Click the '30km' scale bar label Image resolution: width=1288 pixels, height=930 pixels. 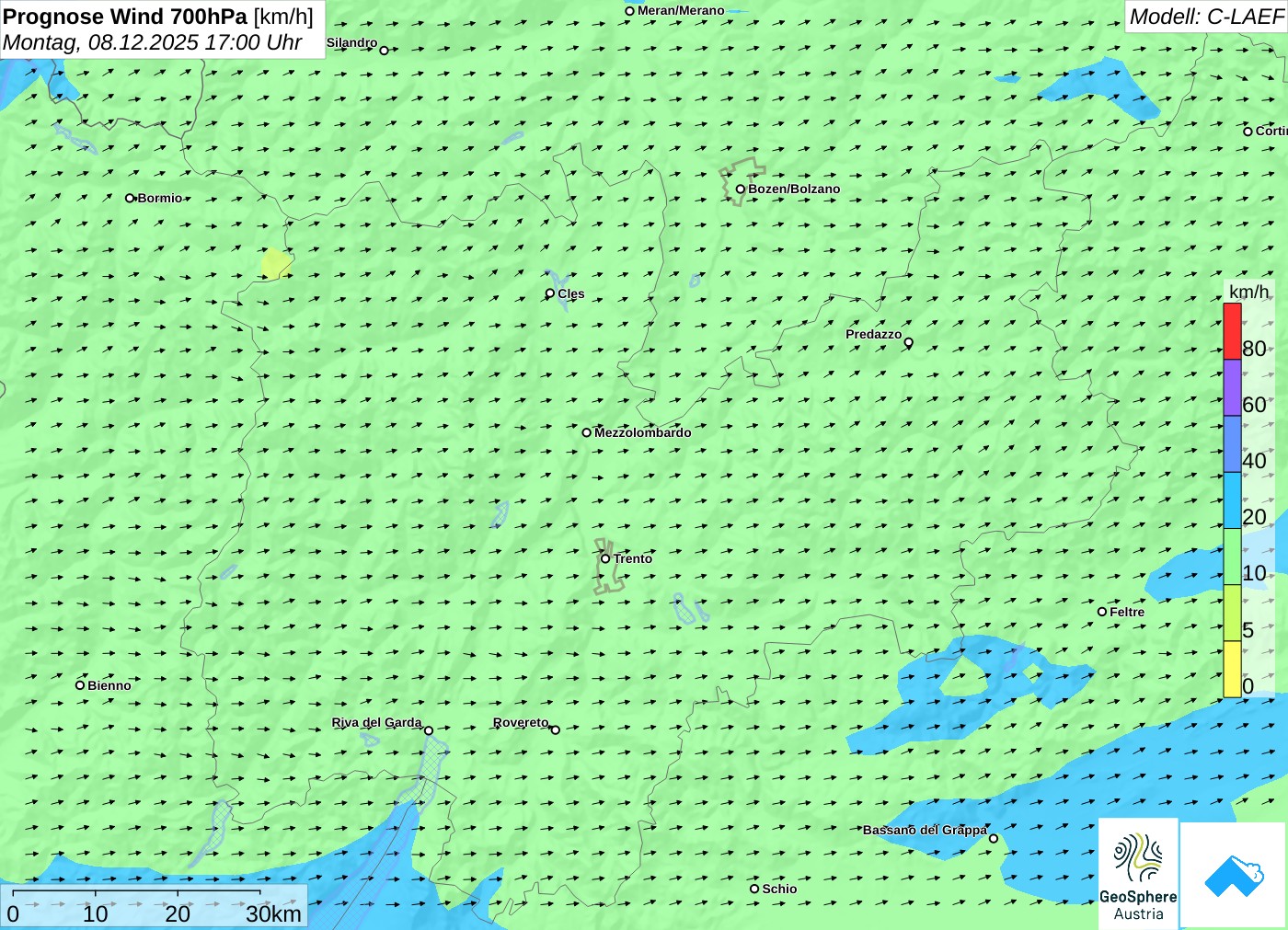(273, 913)
